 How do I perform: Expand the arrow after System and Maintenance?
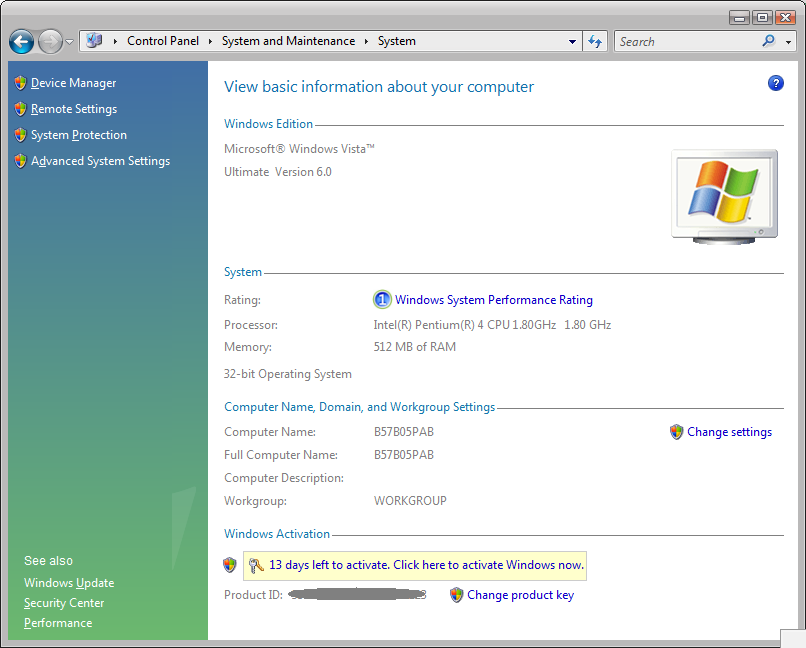pos(367,41)
